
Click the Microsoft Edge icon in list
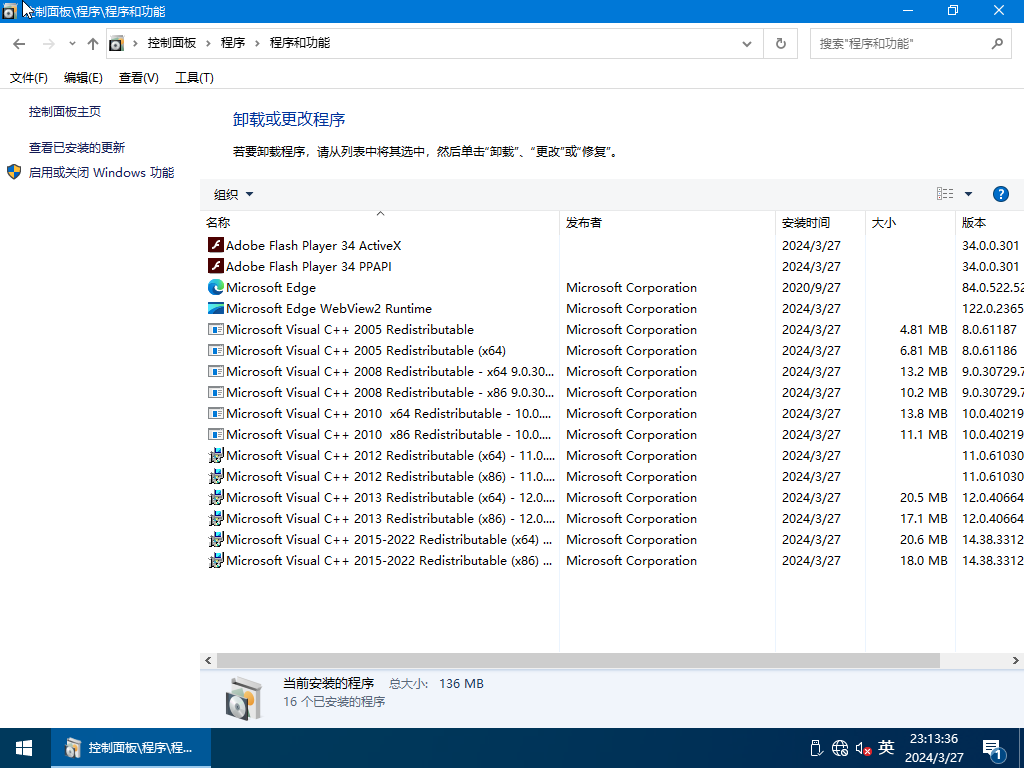click(x=216, y=287)
